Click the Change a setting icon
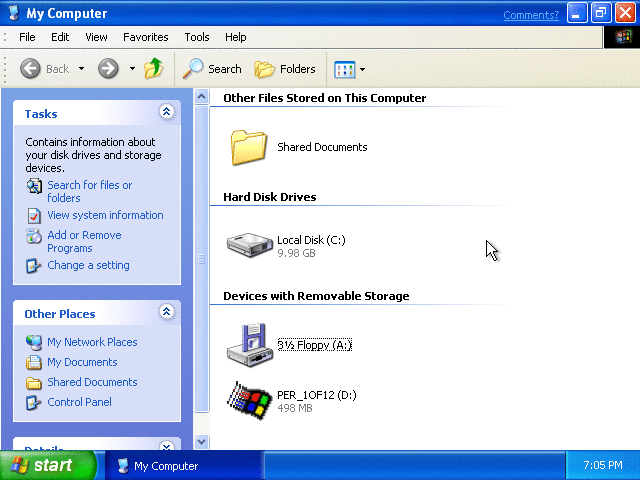The width and height of the screenshot is (640, 480). 33,266
